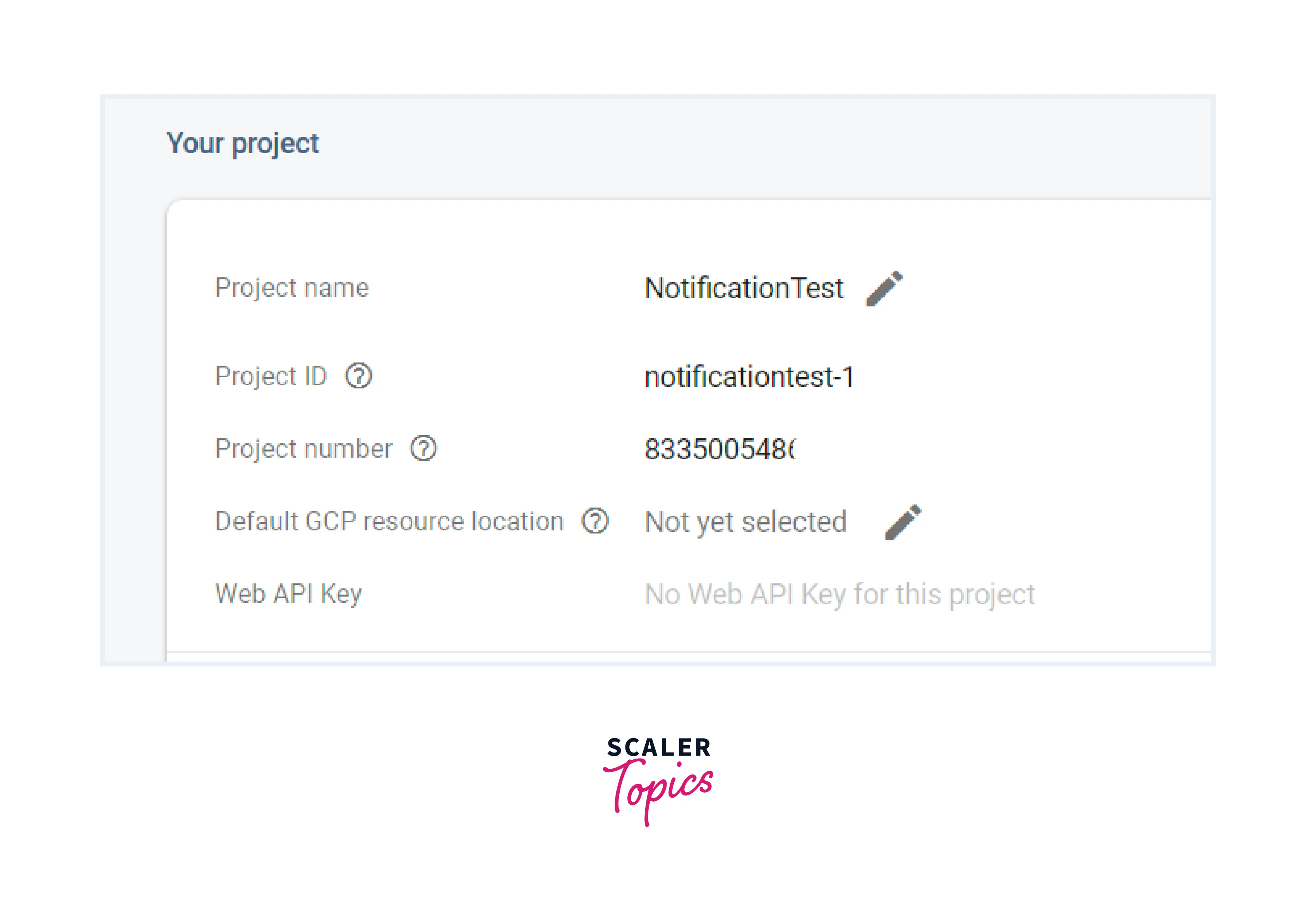Image resolution: width=1316 pixels, height=901 pixels.
Task: Open help for Project number
Action: (423, 449)
